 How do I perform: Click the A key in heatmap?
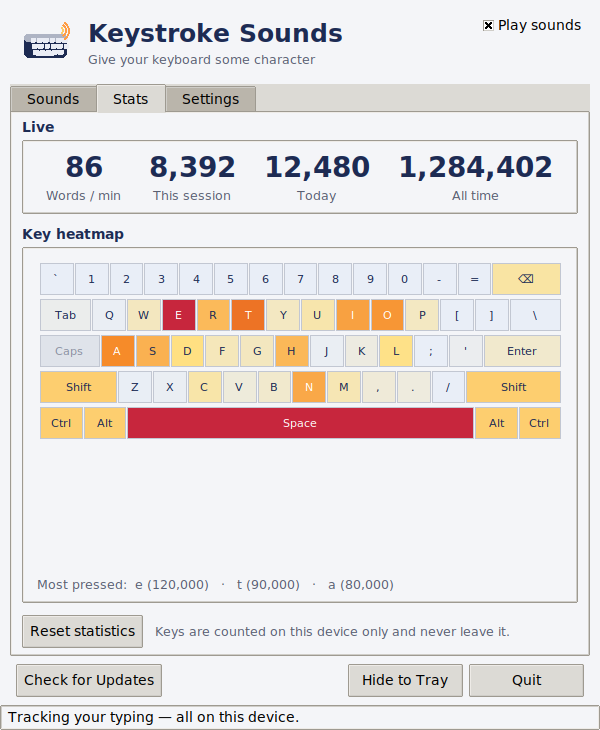[x=117, y=351]
